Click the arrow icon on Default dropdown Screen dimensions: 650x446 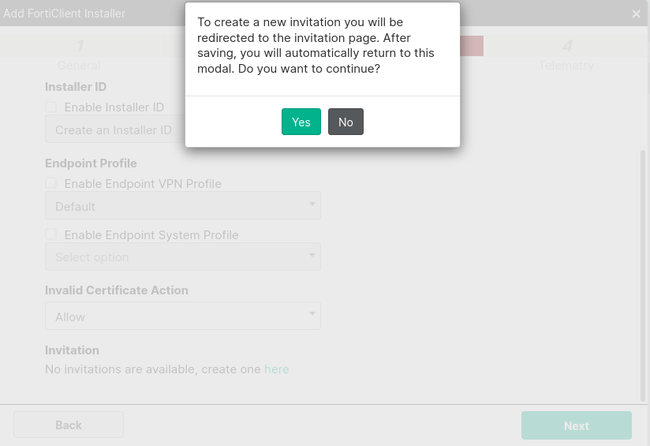[x=312, y=206]
